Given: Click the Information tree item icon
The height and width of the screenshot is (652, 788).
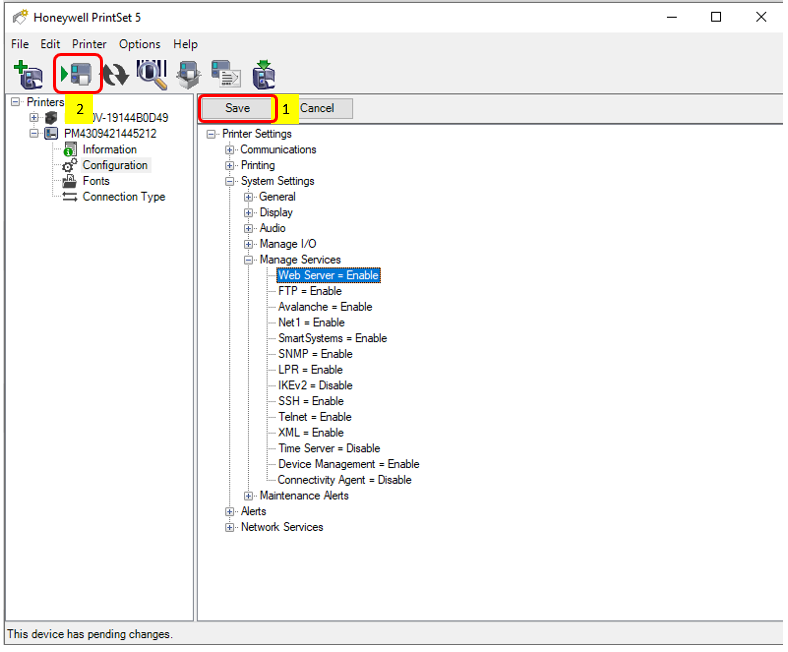Looking at the screenshot, I should [70, 149].
